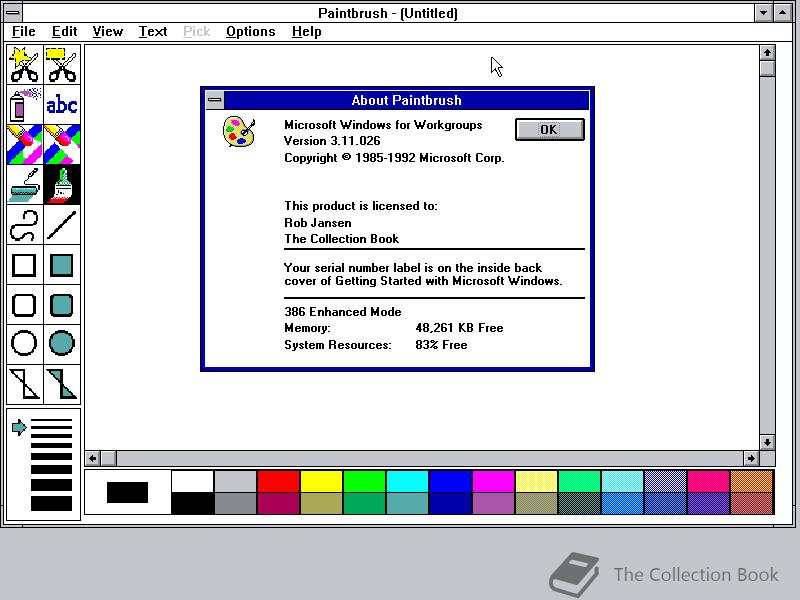Pick the Color Eraser tool

click(x=24, y=144)
